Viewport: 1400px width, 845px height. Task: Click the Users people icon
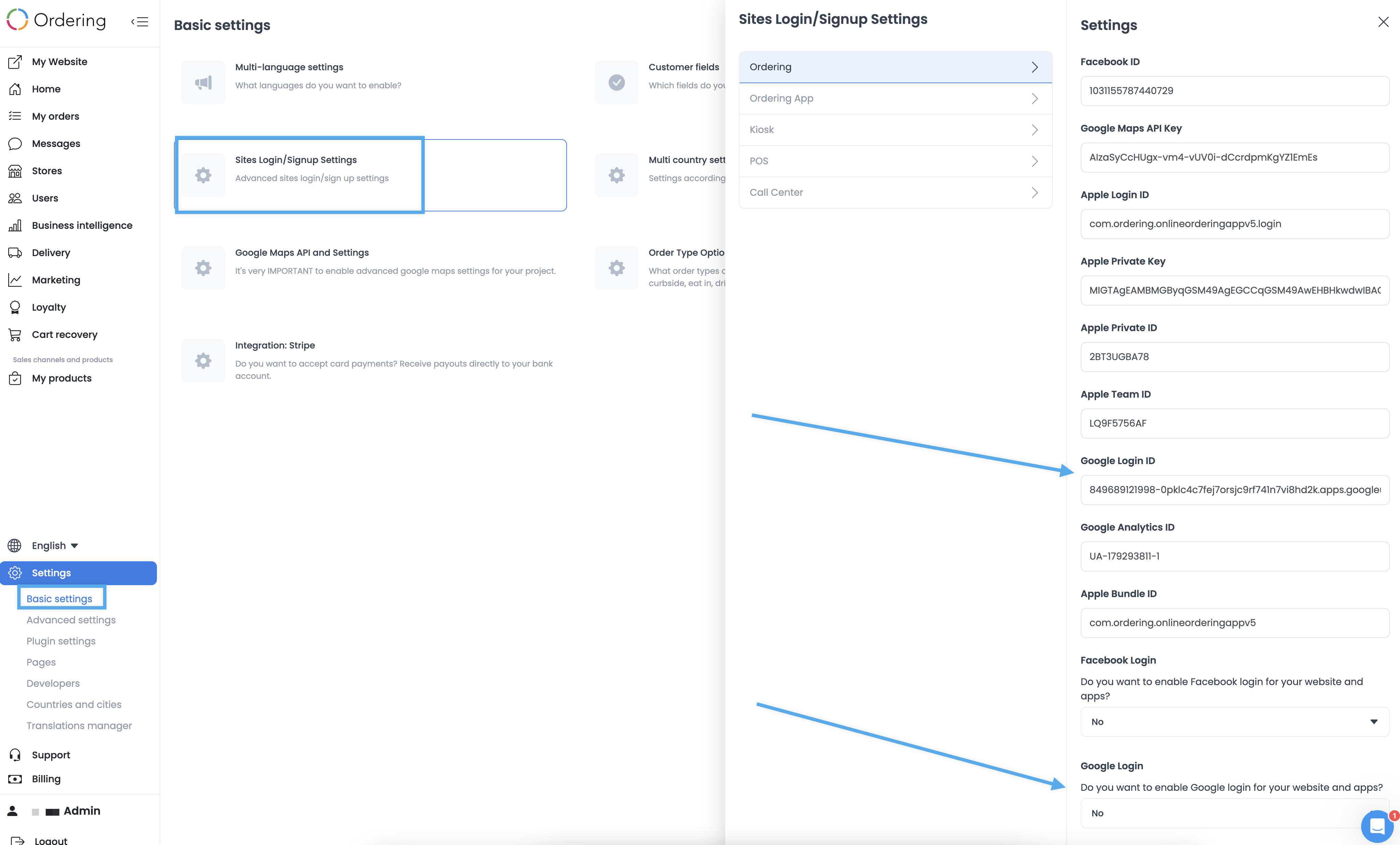(15, 198)
